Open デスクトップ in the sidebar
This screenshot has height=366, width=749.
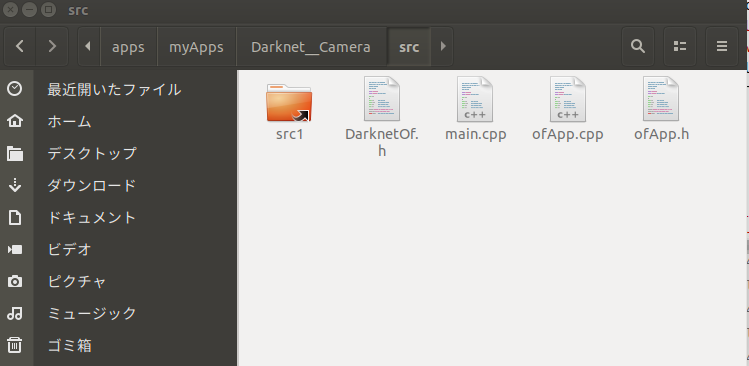click(x=92, y=153)
